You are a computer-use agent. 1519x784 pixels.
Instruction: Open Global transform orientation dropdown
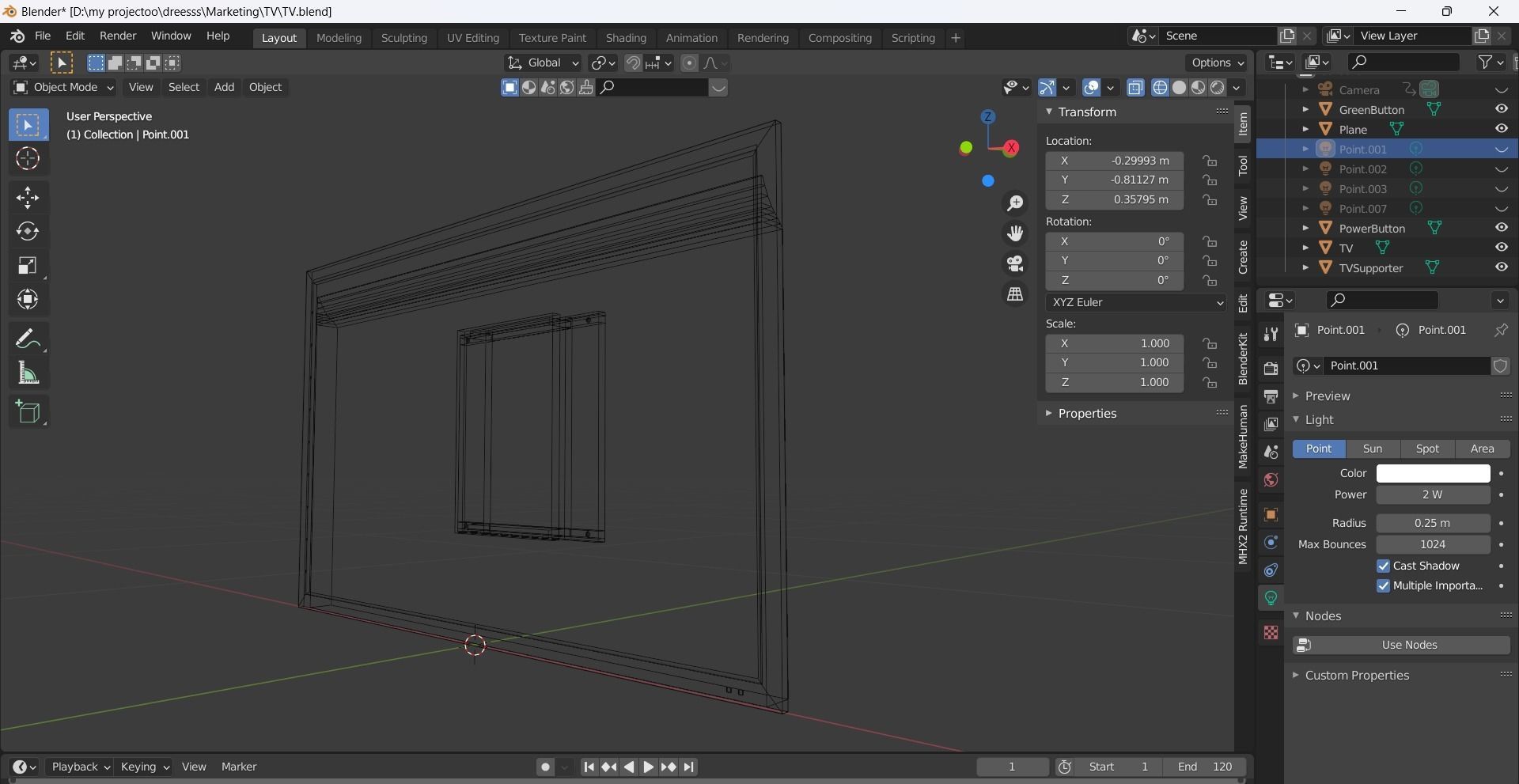pyautogui.click(x=543, y=63)
